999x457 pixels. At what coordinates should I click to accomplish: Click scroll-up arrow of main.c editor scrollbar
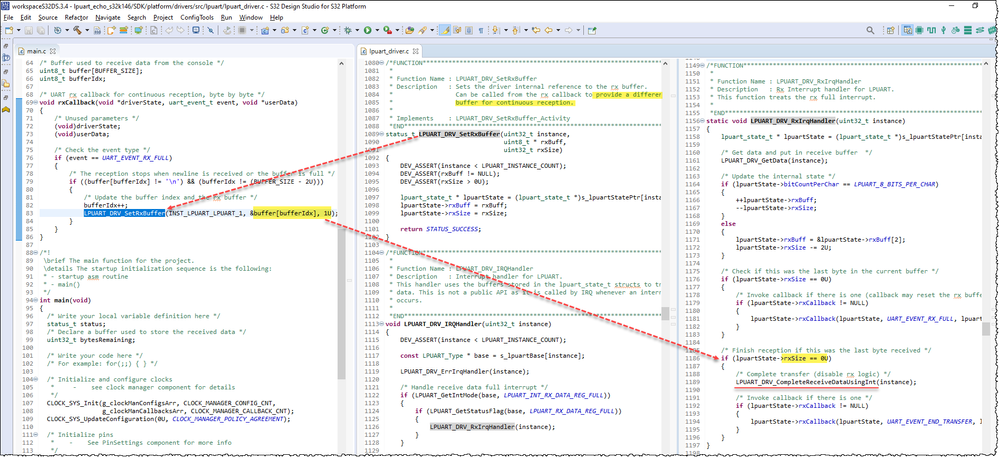pyautogui.click(x=341, y=64)
